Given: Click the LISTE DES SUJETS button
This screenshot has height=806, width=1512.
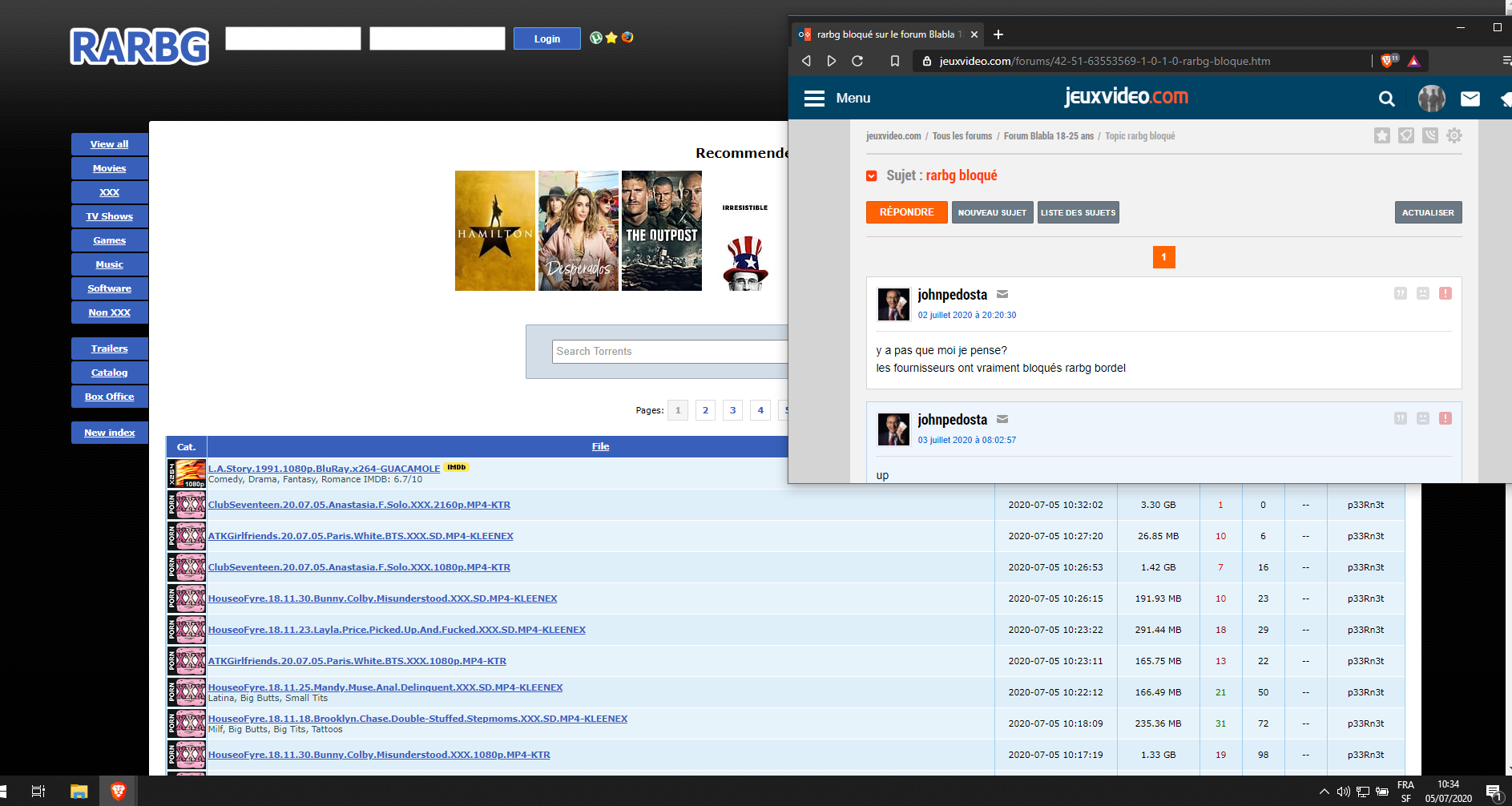Looking at the screenshot, I should pyautogui.click(x=1079, y=212).
